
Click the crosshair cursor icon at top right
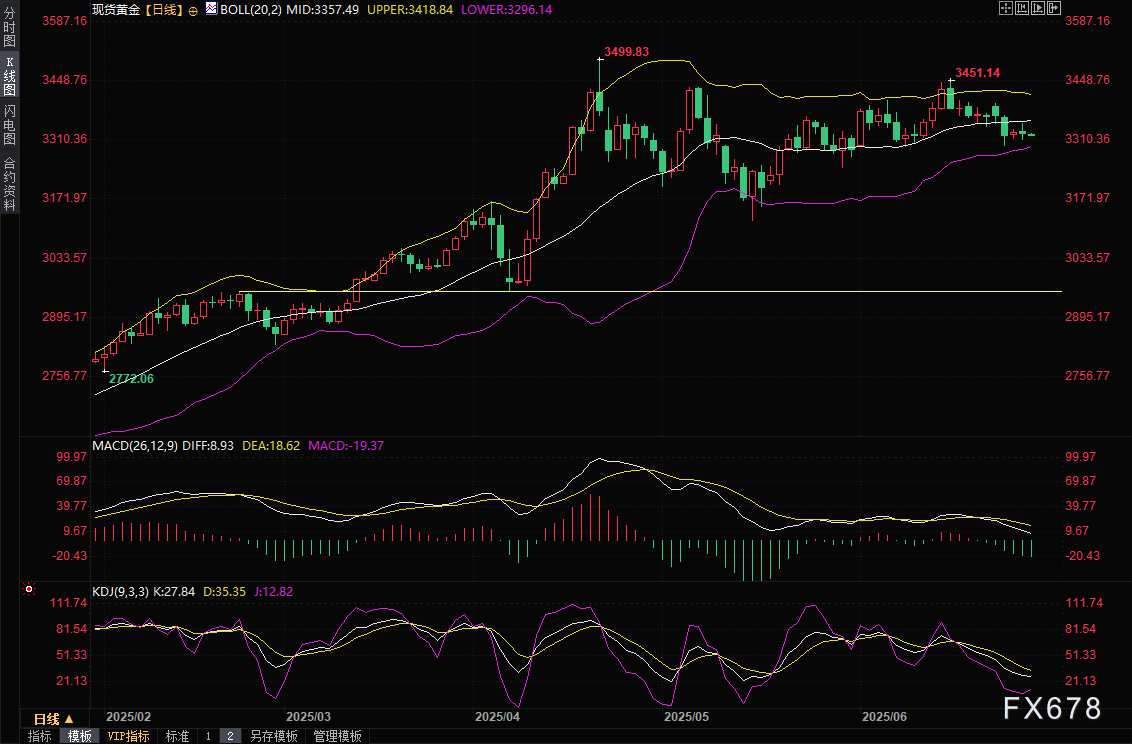pos(1007,8)
